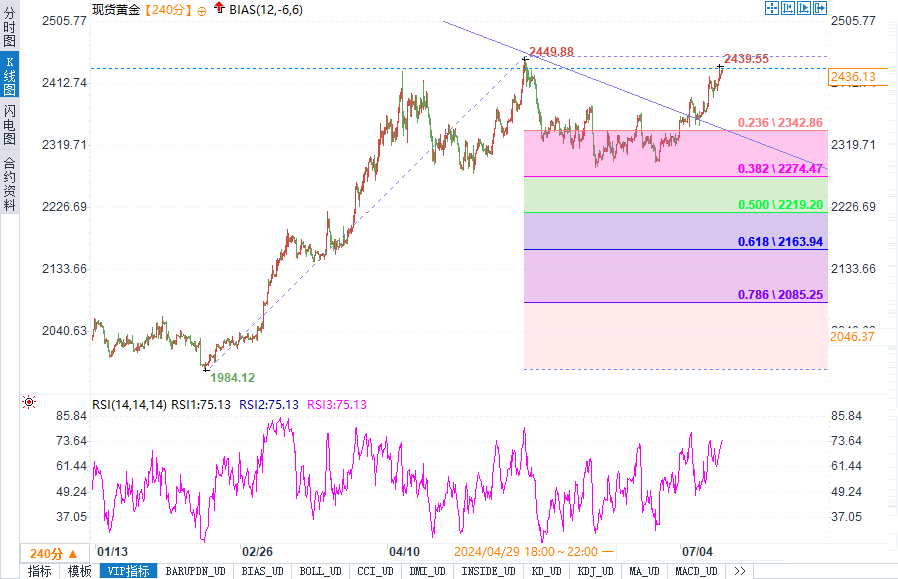Viewport: 898px width, 579px height.
Task: Switch to the 模板 bottom tab
Action: click(x=80, y=571)
